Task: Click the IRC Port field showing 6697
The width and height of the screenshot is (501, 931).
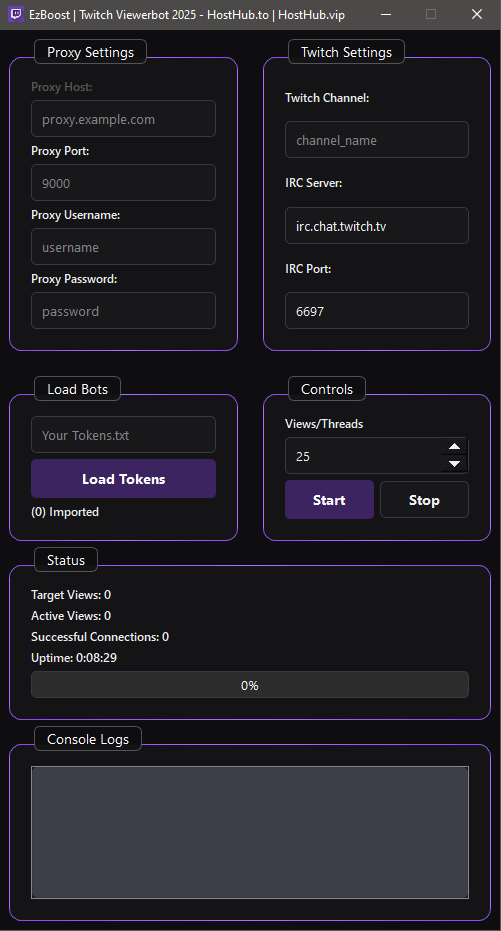Action: point(377,311)
